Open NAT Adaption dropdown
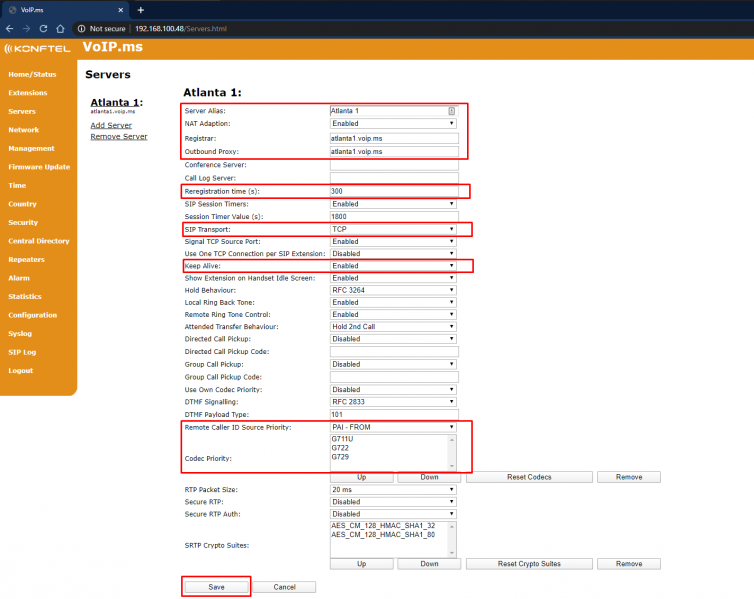Viewport: 754px width, 599px height. point(393,124)
